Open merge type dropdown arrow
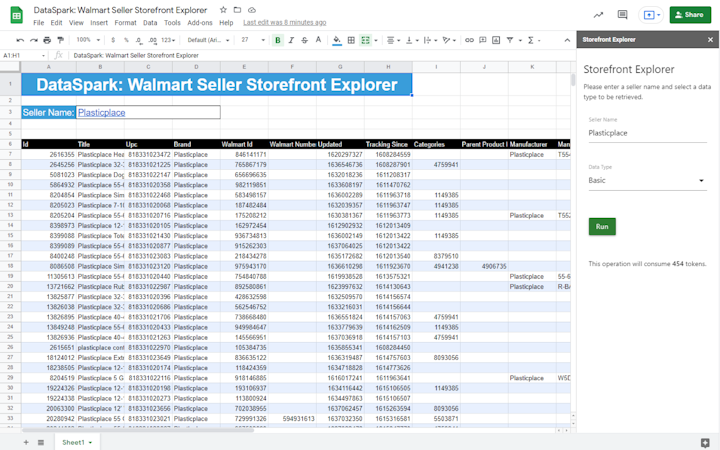Screen dimensions: 720x450 click(x=376, y=40)
